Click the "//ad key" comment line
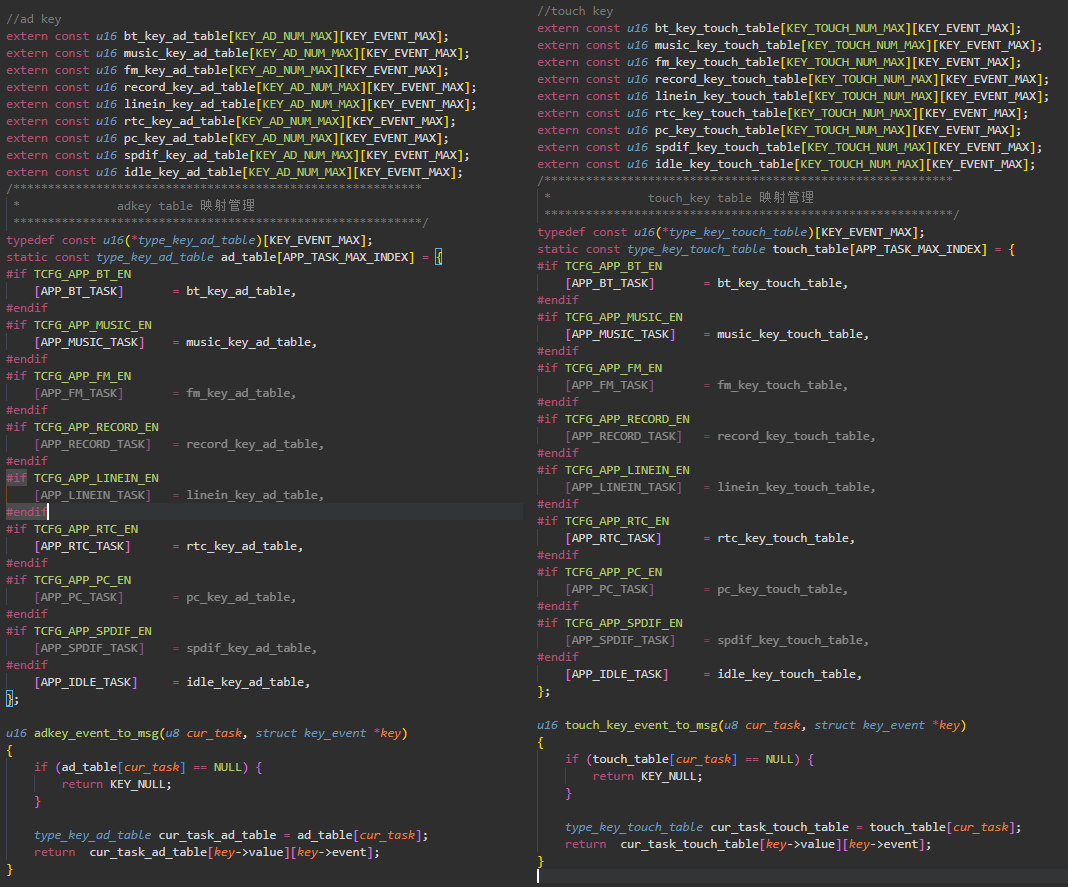Screen dimensions: 1068x887 [33, 19]
